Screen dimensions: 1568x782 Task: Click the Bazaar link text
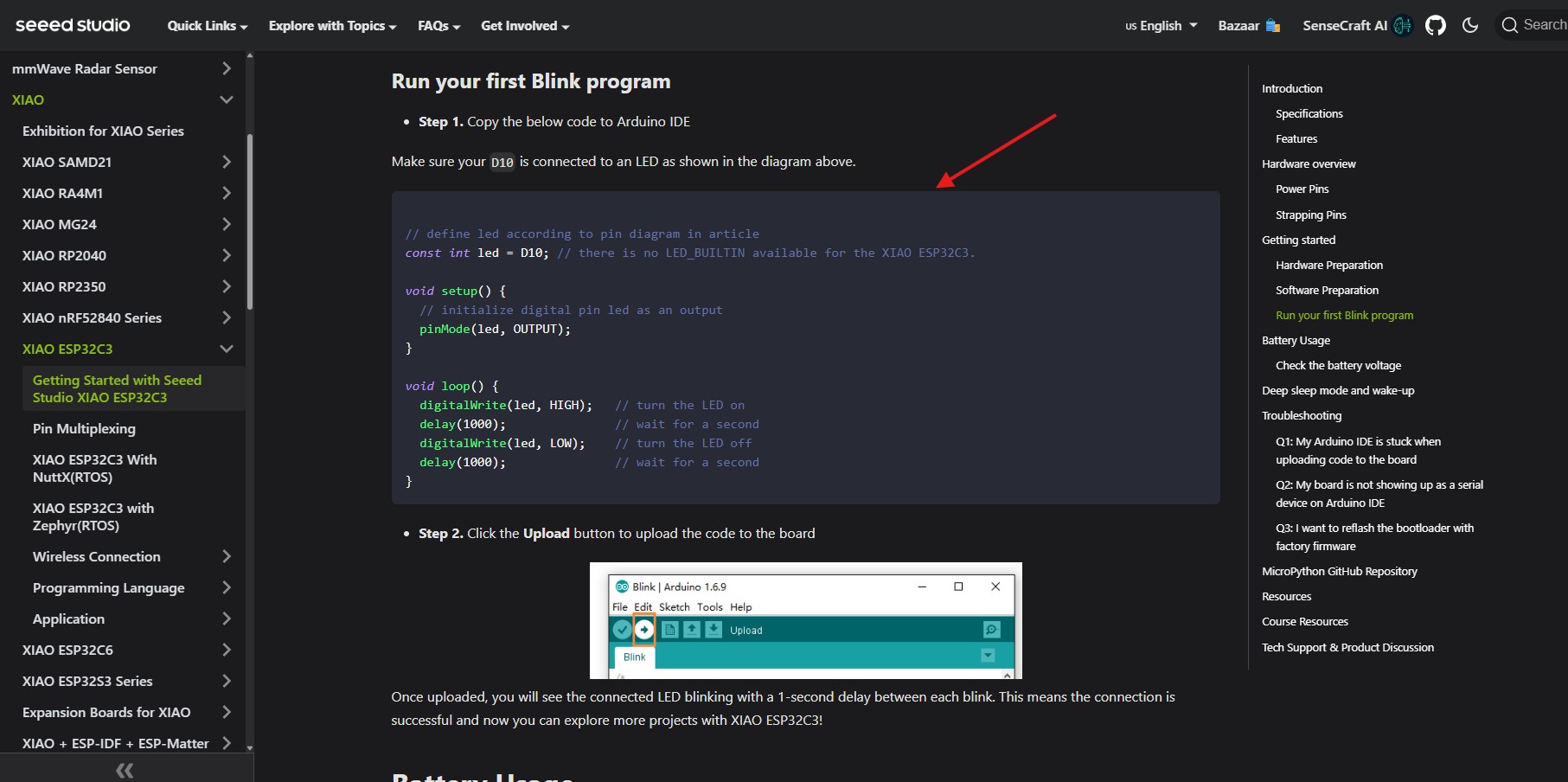click(1238, 26)
